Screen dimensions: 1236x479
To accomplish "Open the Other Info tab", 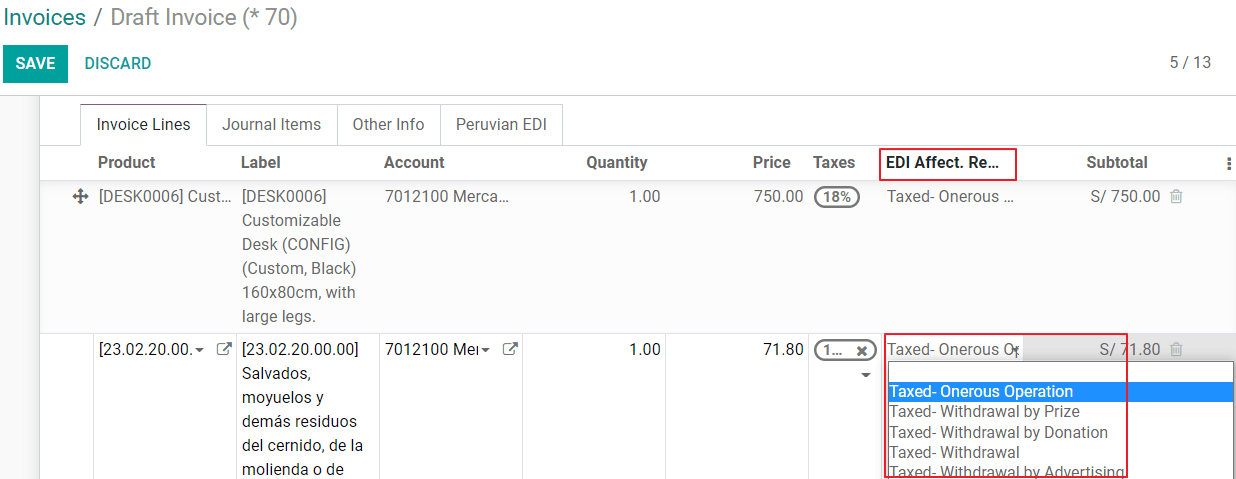I will click(x=388, y=125).
